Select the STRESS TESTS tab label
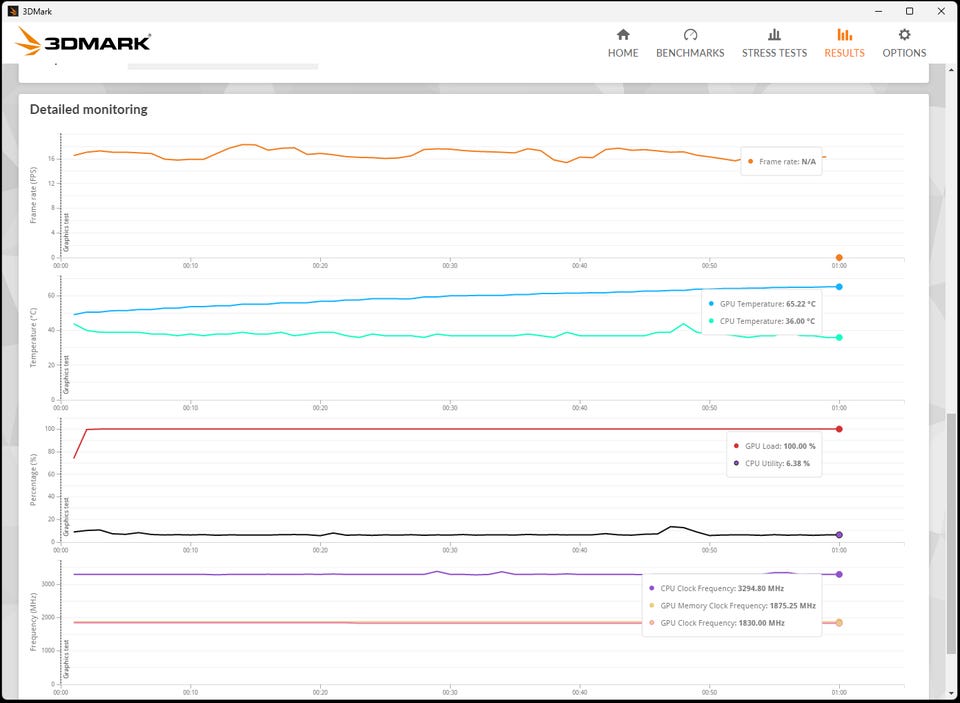The height and width of the screenshot is (703, 960). (x=774, y=53)
